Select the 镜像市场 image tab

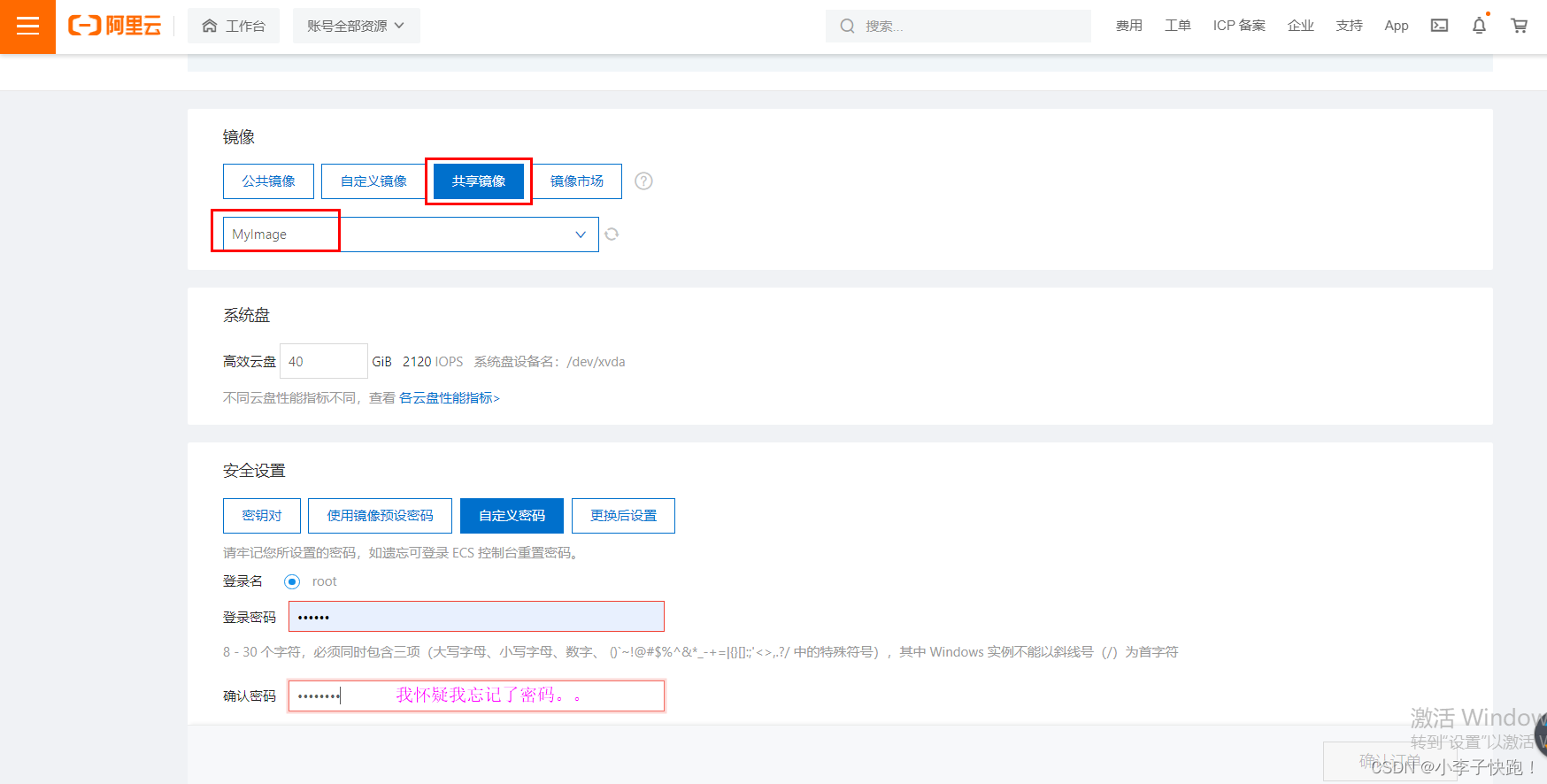point(577,181)
